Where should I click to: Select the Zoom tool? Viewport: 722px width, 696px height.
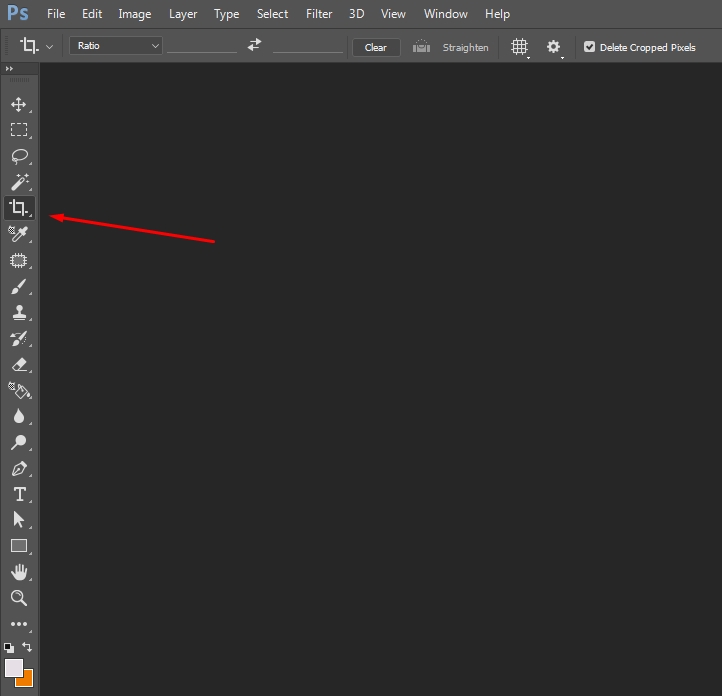(x=19, y=598)
